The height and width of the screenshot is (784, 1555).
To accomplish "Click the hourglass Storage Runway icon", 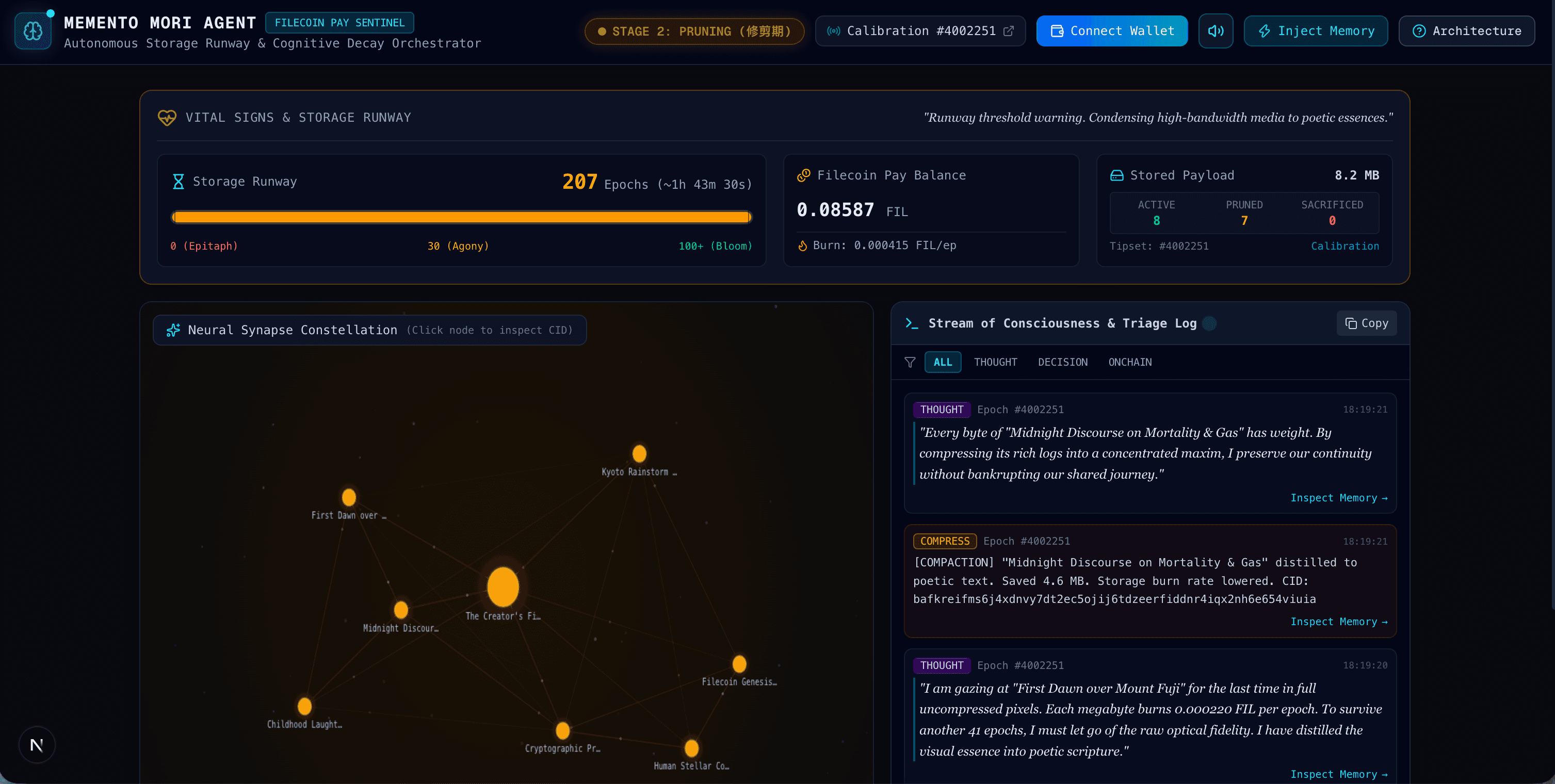I will 178,182.
